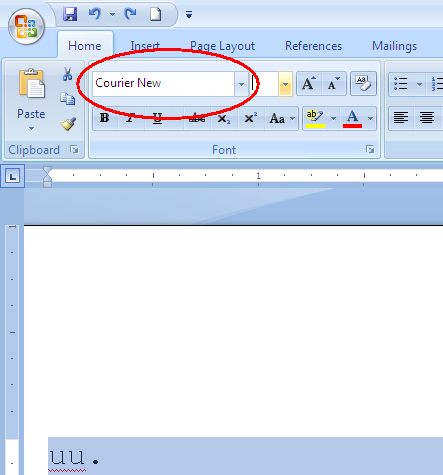Image resolution: width=443 pixels, height=475 pixels.
Task: Click the selected 'uu.' text in document
Action: point(75,457)
